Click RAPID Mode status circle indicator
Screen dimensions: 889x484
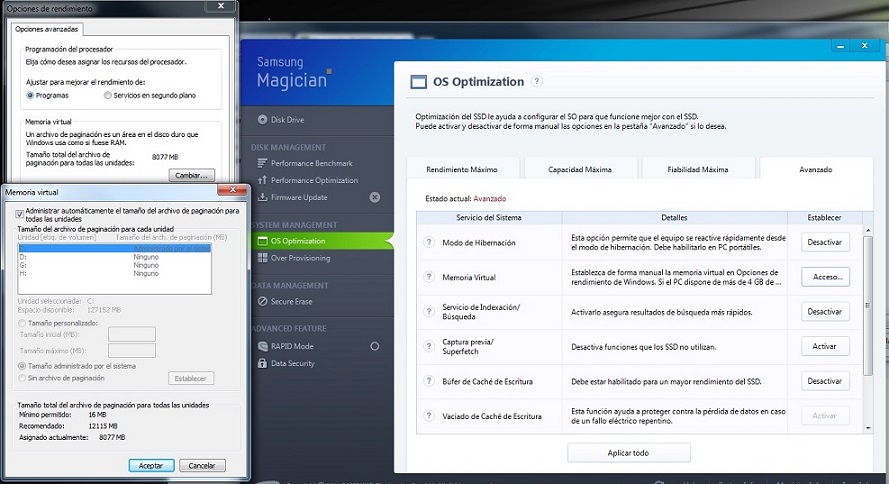(x=375, y=346)
